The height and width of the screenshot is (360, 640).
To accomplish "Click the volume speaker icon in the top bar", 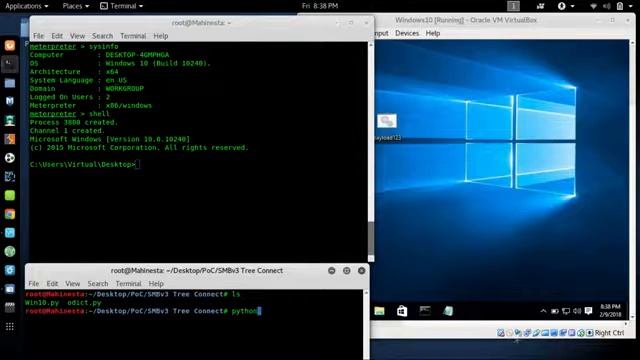I will pos(607,6).
